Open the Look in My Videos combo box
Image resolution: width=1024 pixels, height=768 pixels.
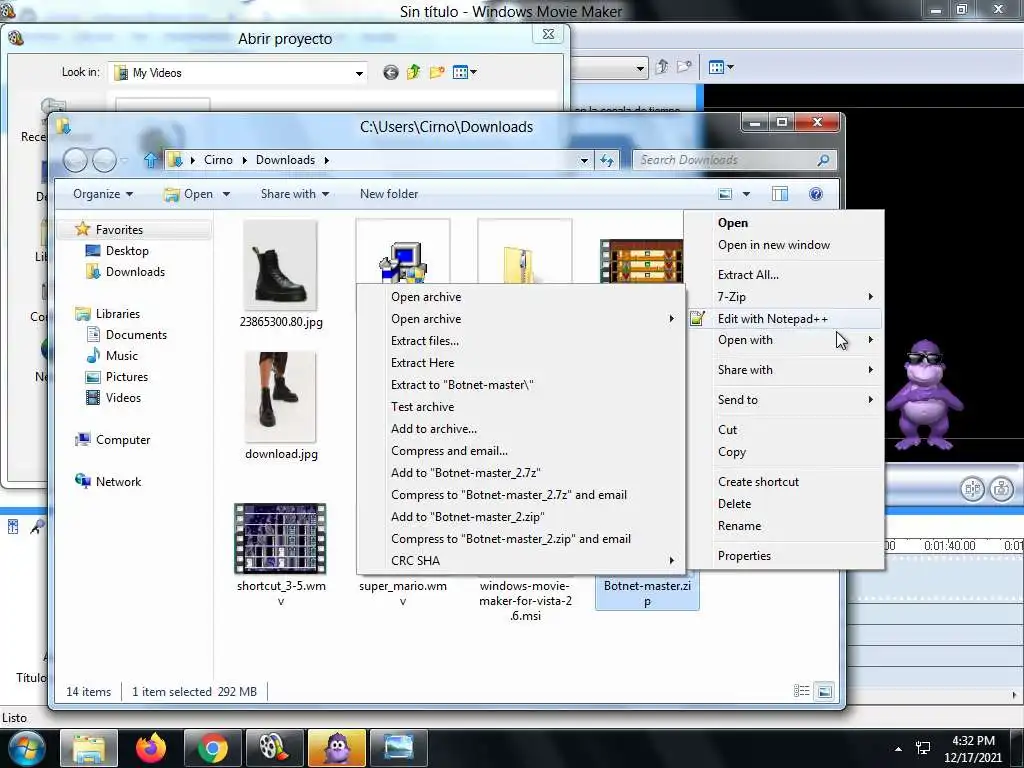click(238, 72)
